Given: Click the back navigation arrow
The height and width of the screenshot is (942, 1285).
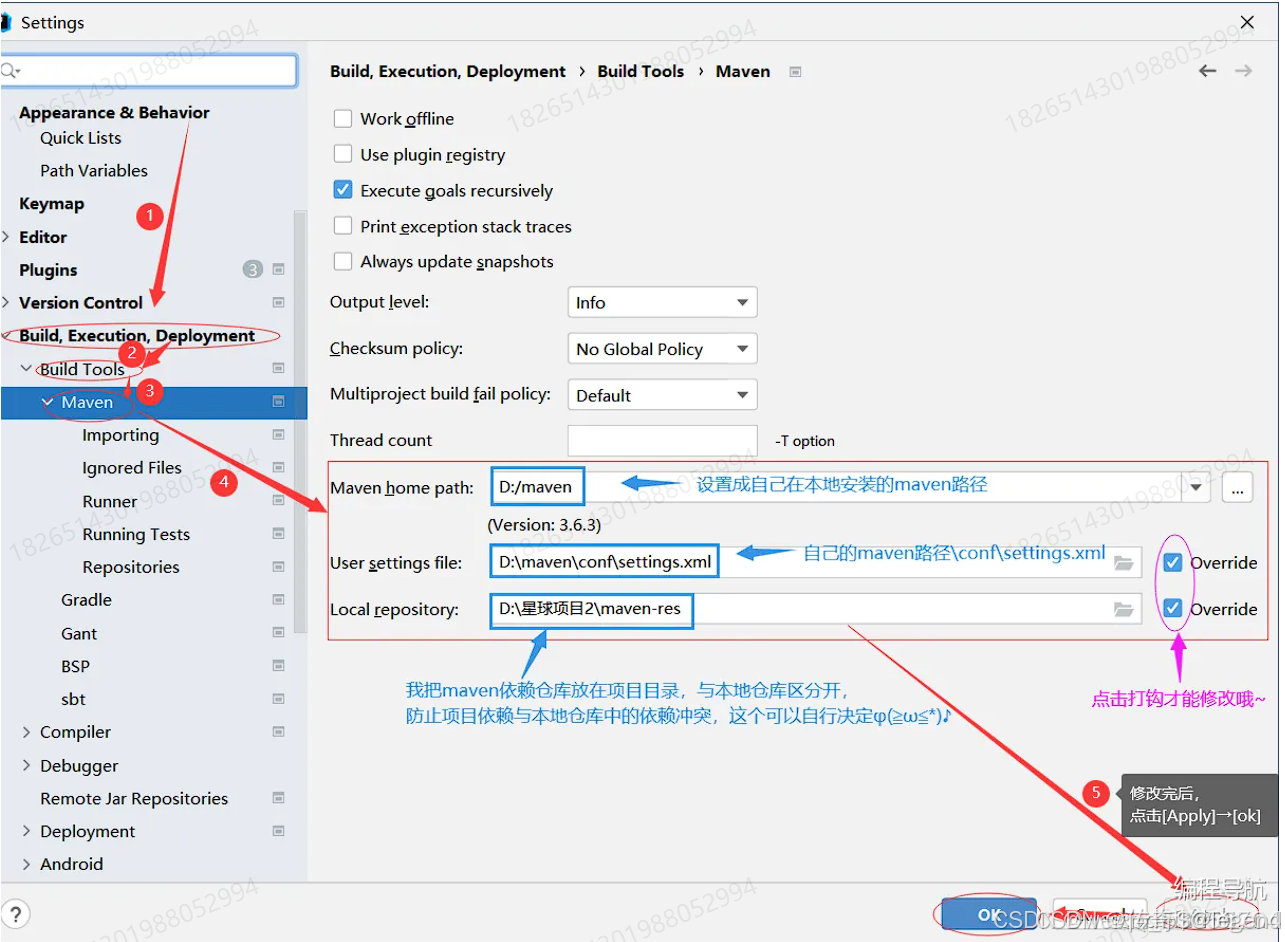Looking at the screenshot, I should click(1207, 71).
